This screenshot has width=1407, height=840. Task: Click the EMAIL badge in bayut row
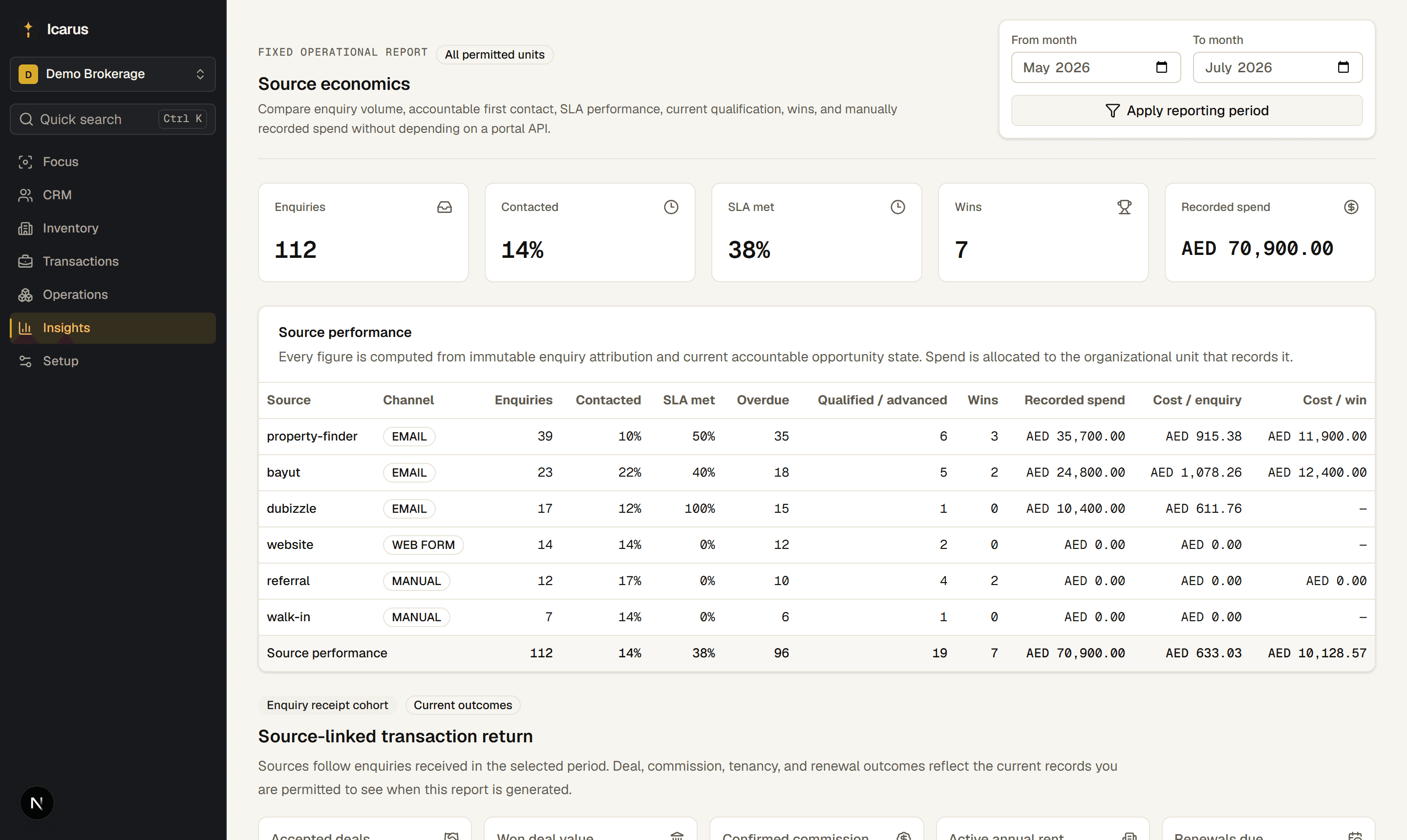tap(409, 473)
